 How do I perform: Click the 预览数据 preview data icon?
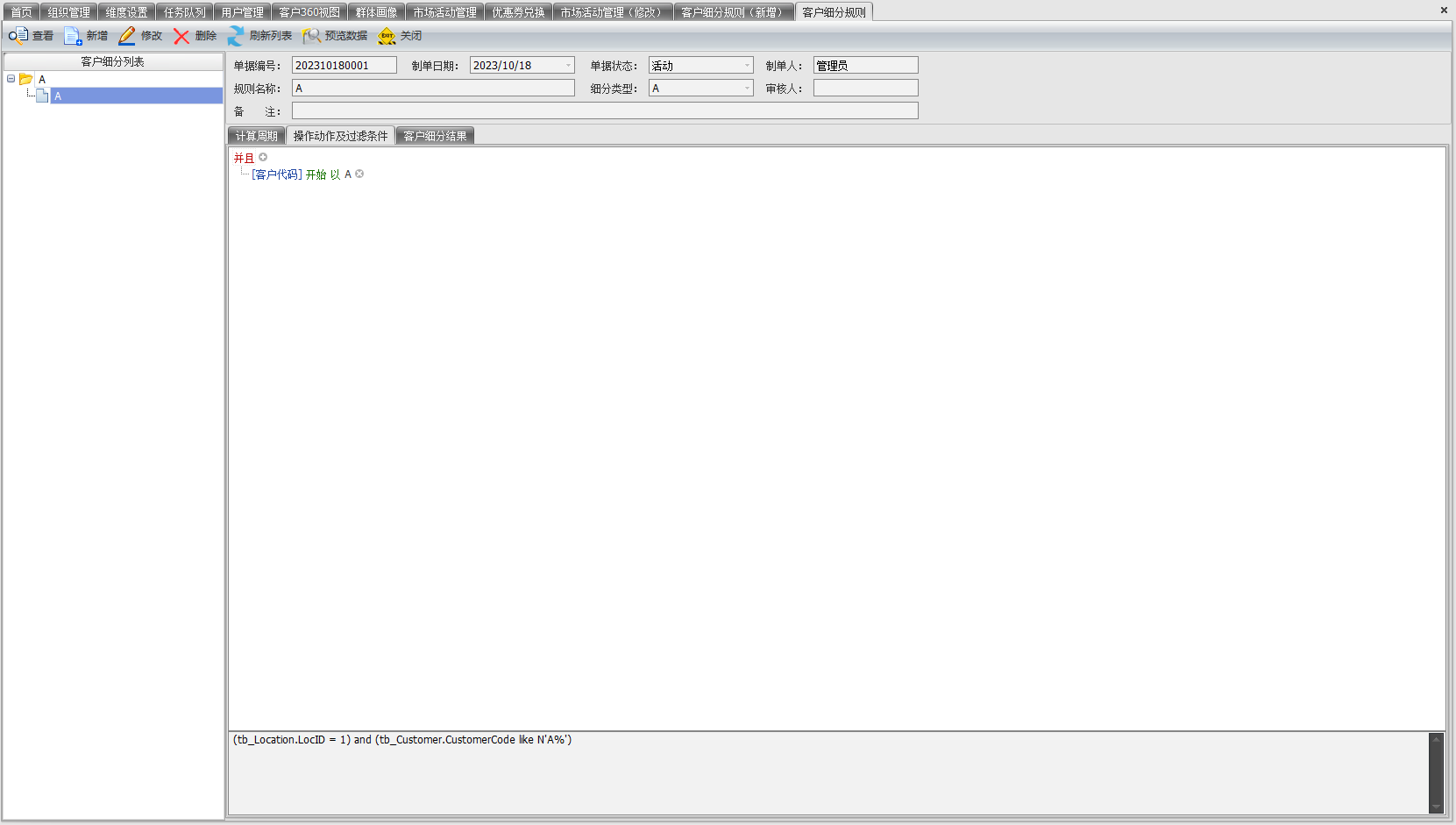[x=311, y=36]
